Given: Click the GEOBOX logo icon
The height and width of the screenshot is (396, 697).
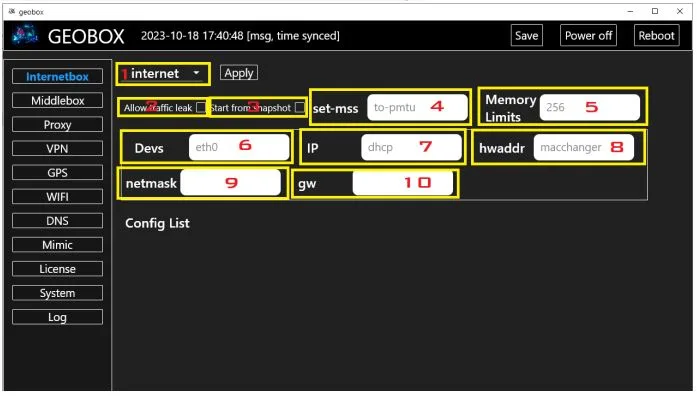Looking at the screenshot, I should 24,35.
